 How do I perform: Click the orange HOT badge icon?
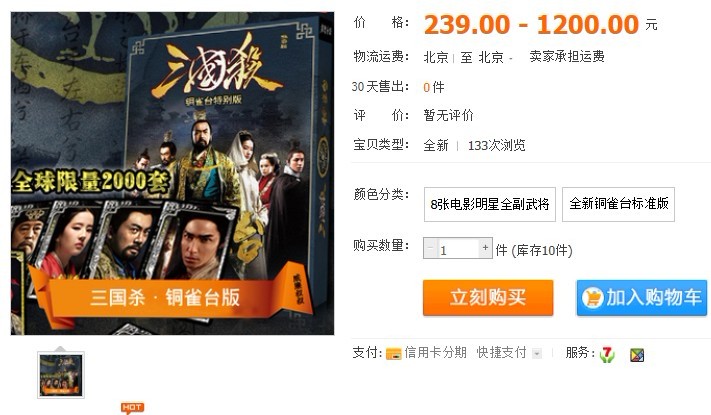132,408
